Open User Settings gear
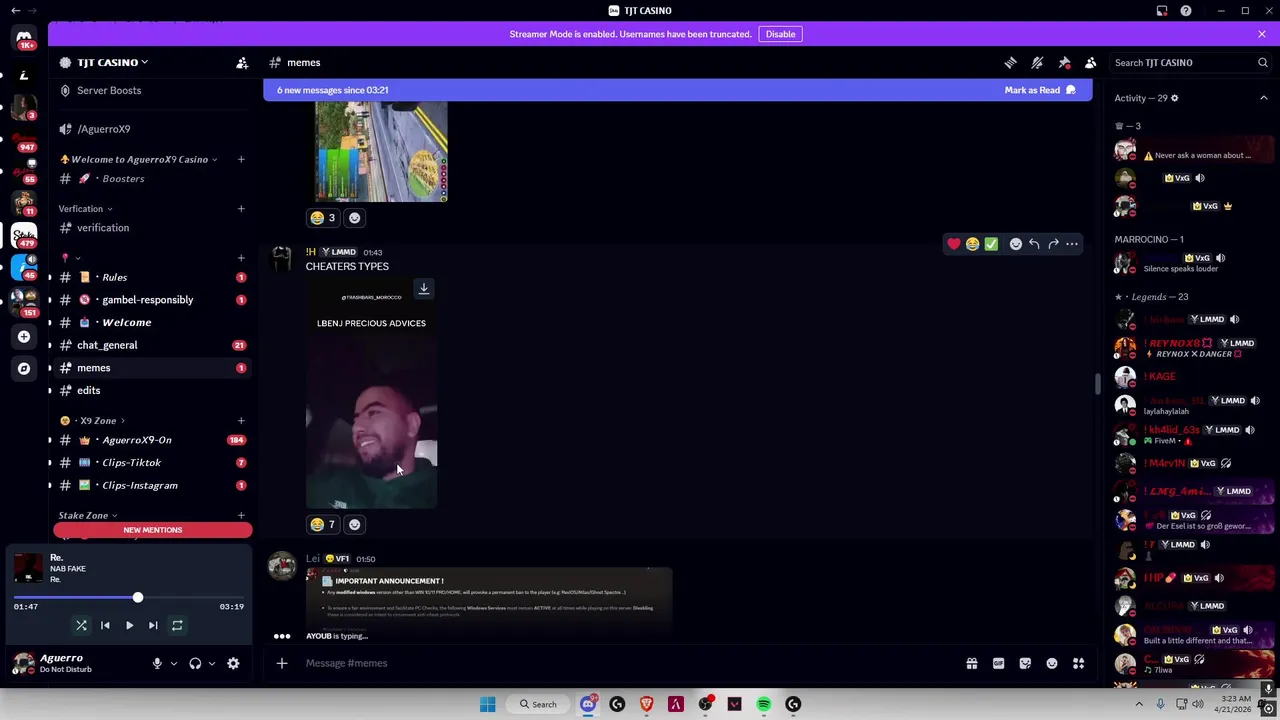The width and height of the screenshot is (1280, 720). 233,663
